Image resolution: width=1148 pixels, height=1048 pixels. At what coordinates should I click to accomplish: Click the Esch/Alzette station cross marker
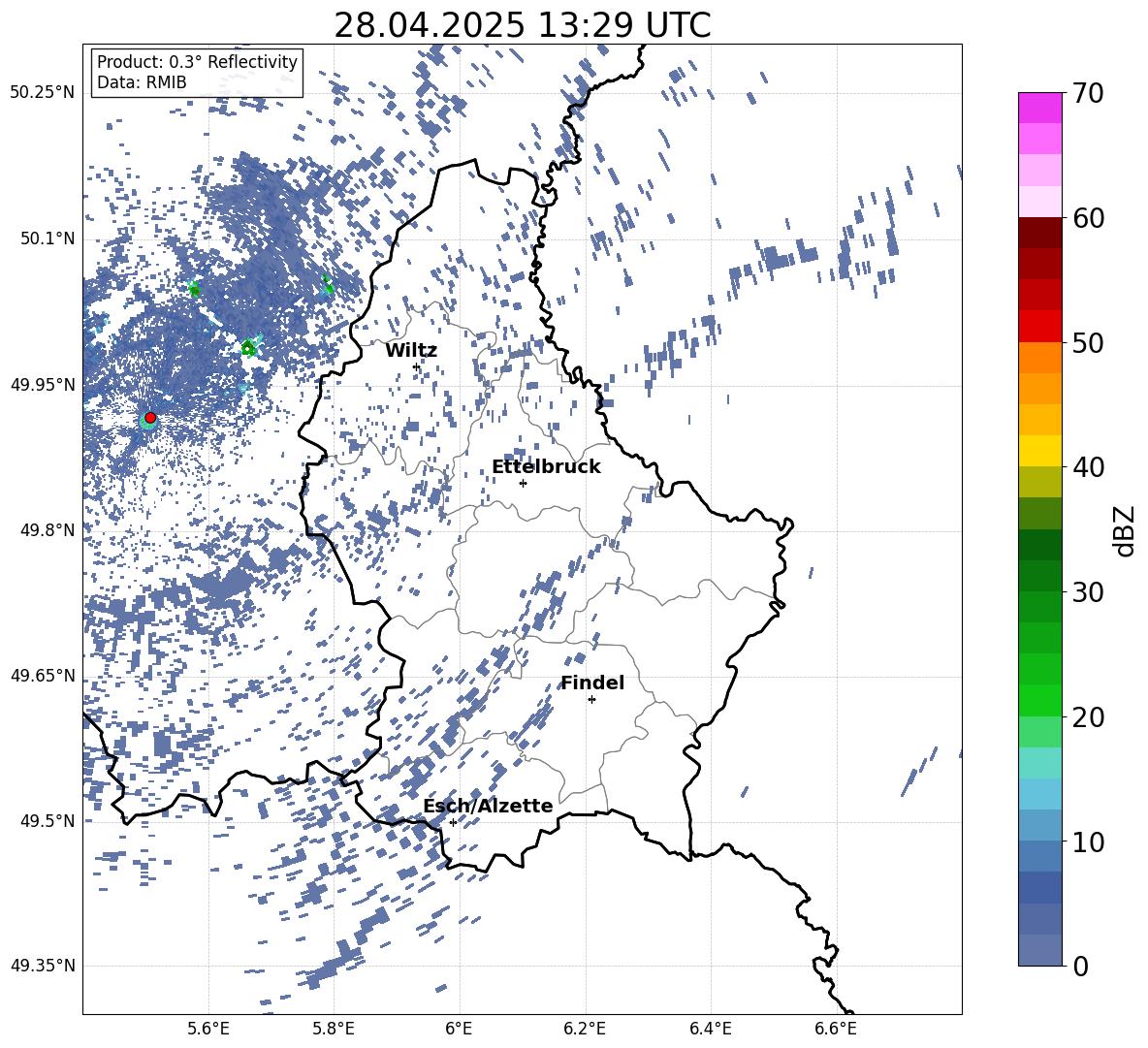[x=453, y=822]
